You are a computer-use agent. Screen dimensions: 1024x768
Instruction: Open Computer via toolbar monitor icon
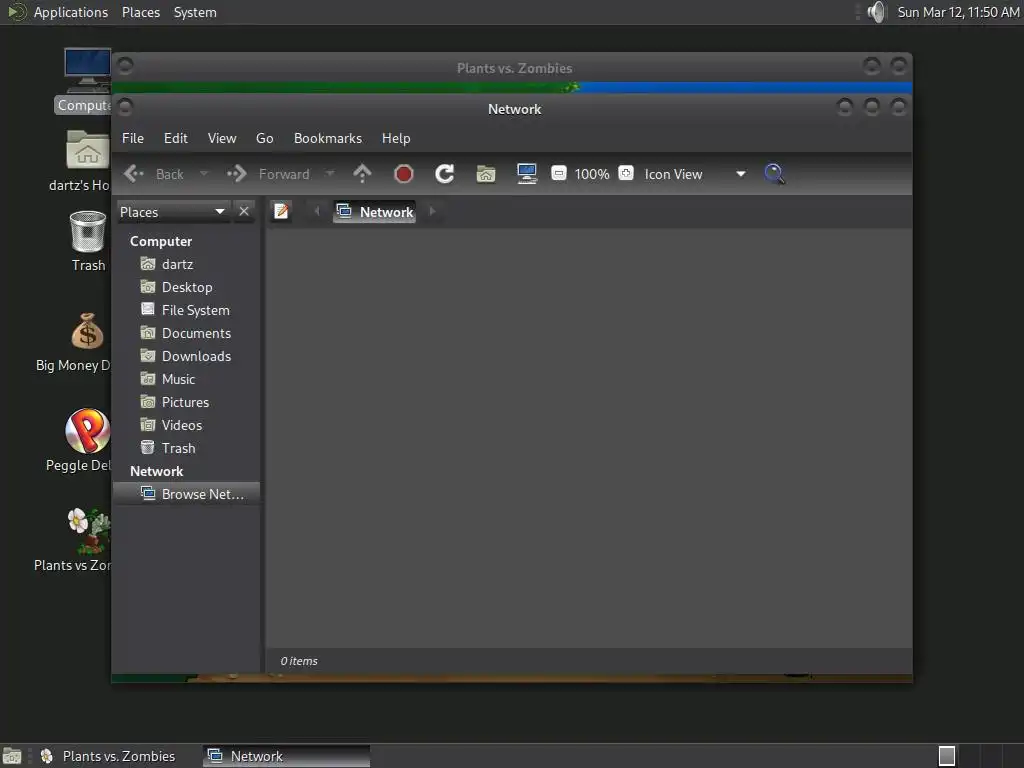point(527,174)
